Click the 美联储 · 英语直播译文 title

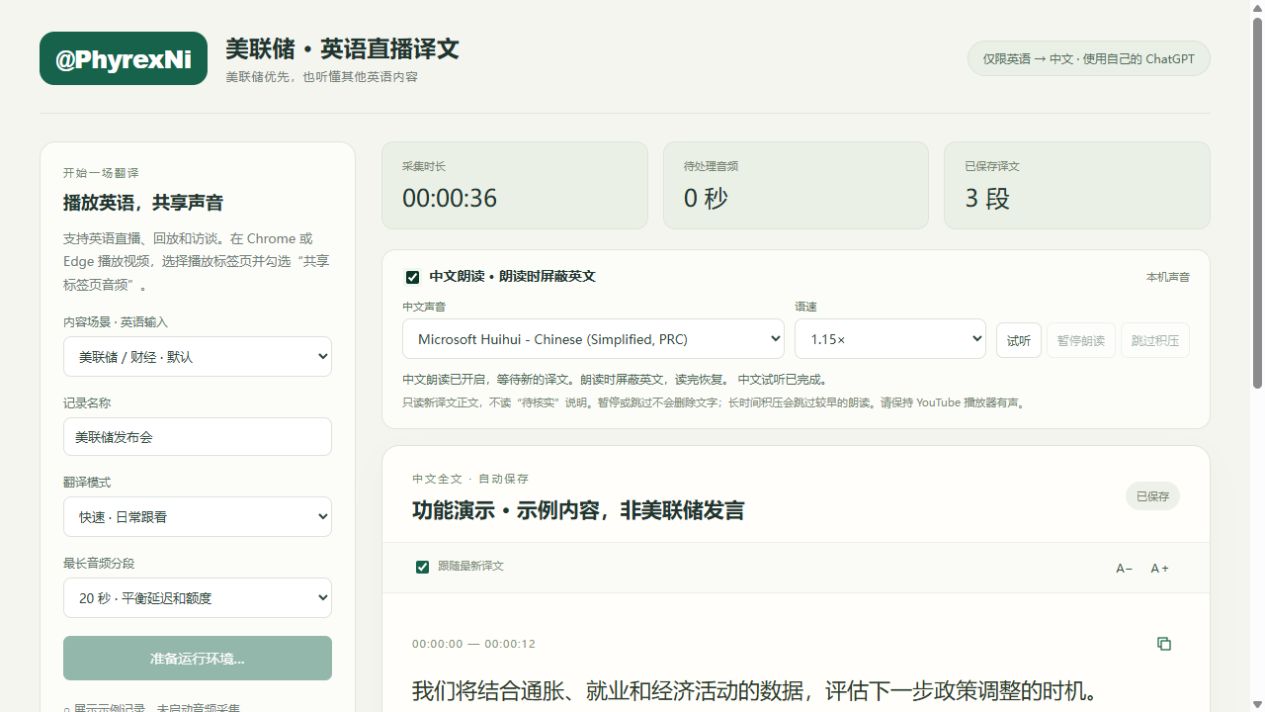(x=342, y=48)
